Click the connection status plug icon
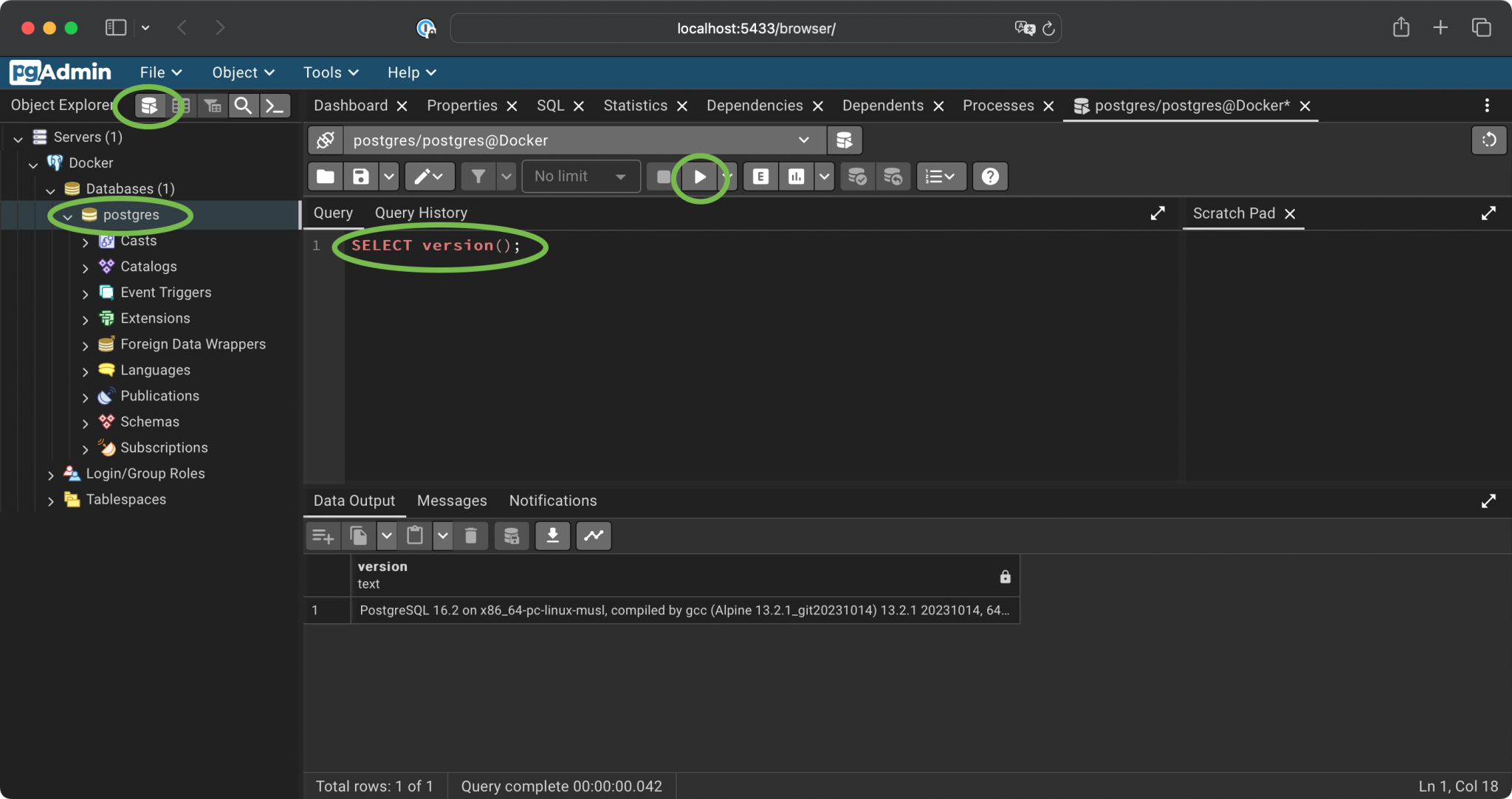 click(x=326, y=140)
